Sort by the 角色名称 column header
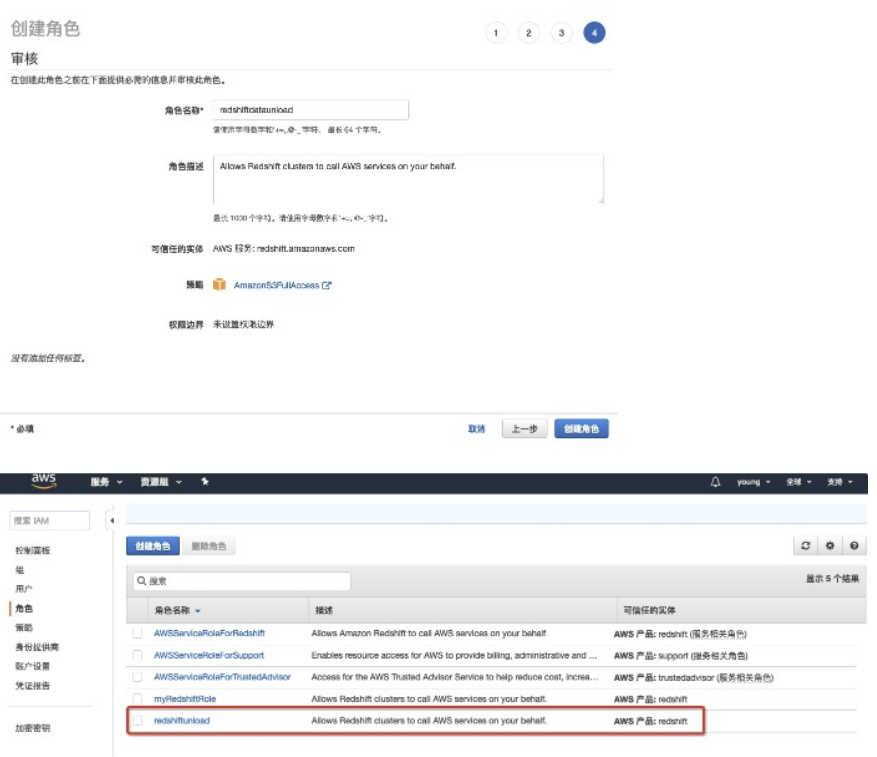 (177, 610)
